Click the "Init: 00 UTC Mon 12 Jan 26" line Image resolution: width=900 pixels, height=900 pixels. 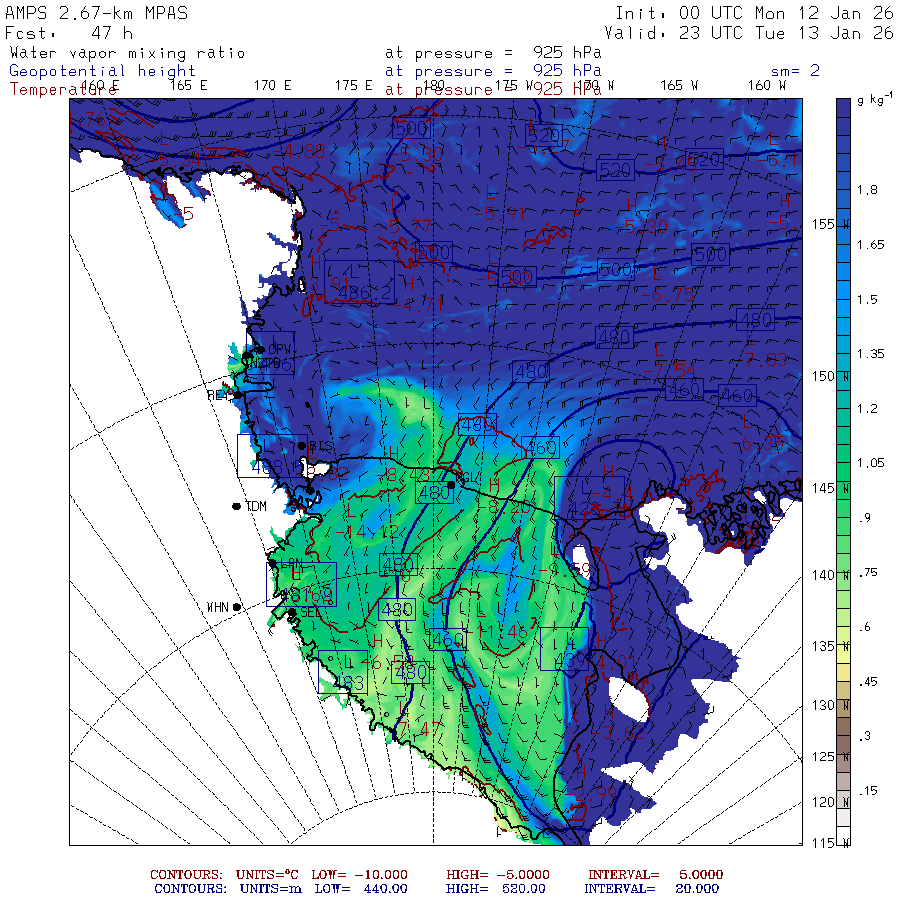(x=754, y=13)
